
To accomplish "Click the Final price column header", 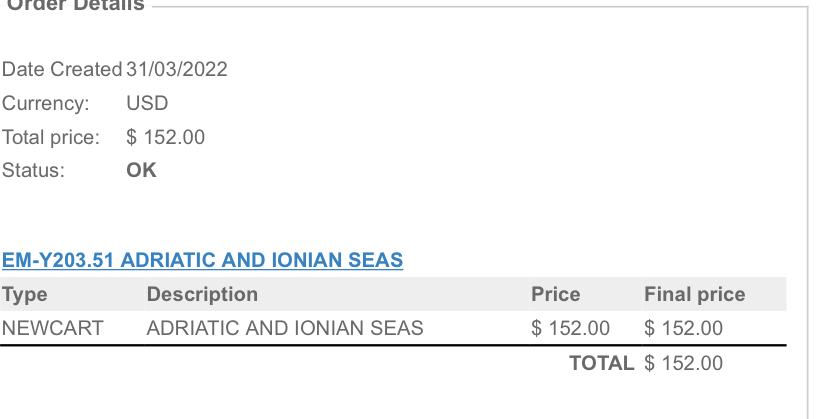I will click(x=694, y=294).
